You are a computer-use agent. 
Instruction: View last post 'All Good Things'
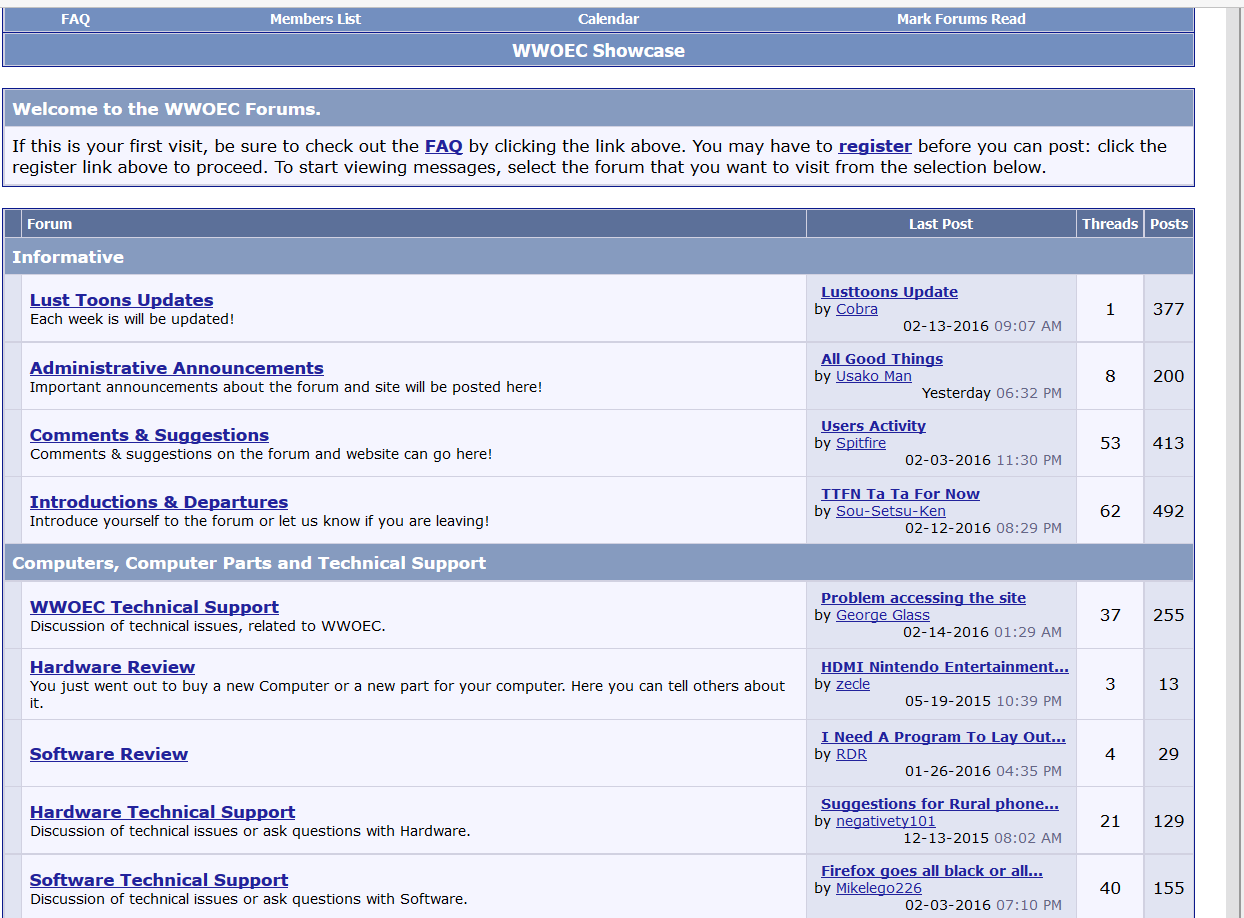coord(882,359)
